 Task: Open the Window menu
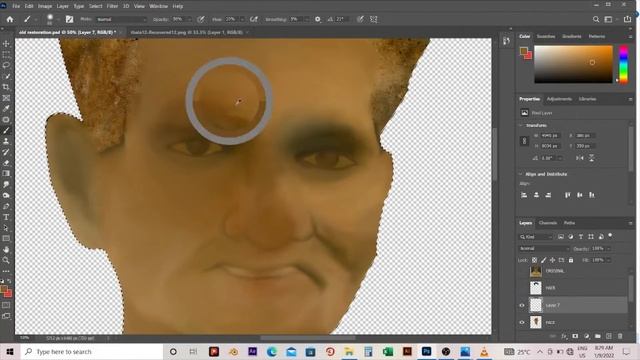[x=158, y=6]
